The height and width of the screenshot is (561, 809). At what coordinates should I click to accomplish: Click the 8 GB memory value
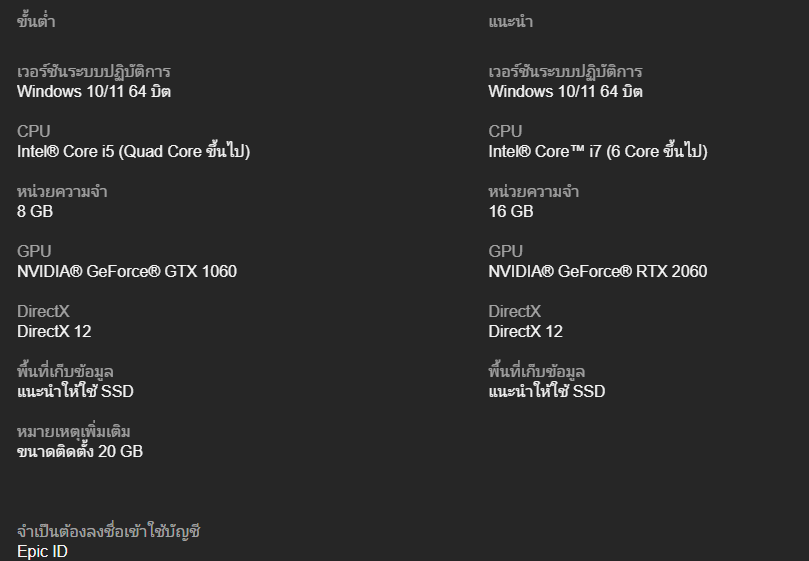[x=35, y=212]
